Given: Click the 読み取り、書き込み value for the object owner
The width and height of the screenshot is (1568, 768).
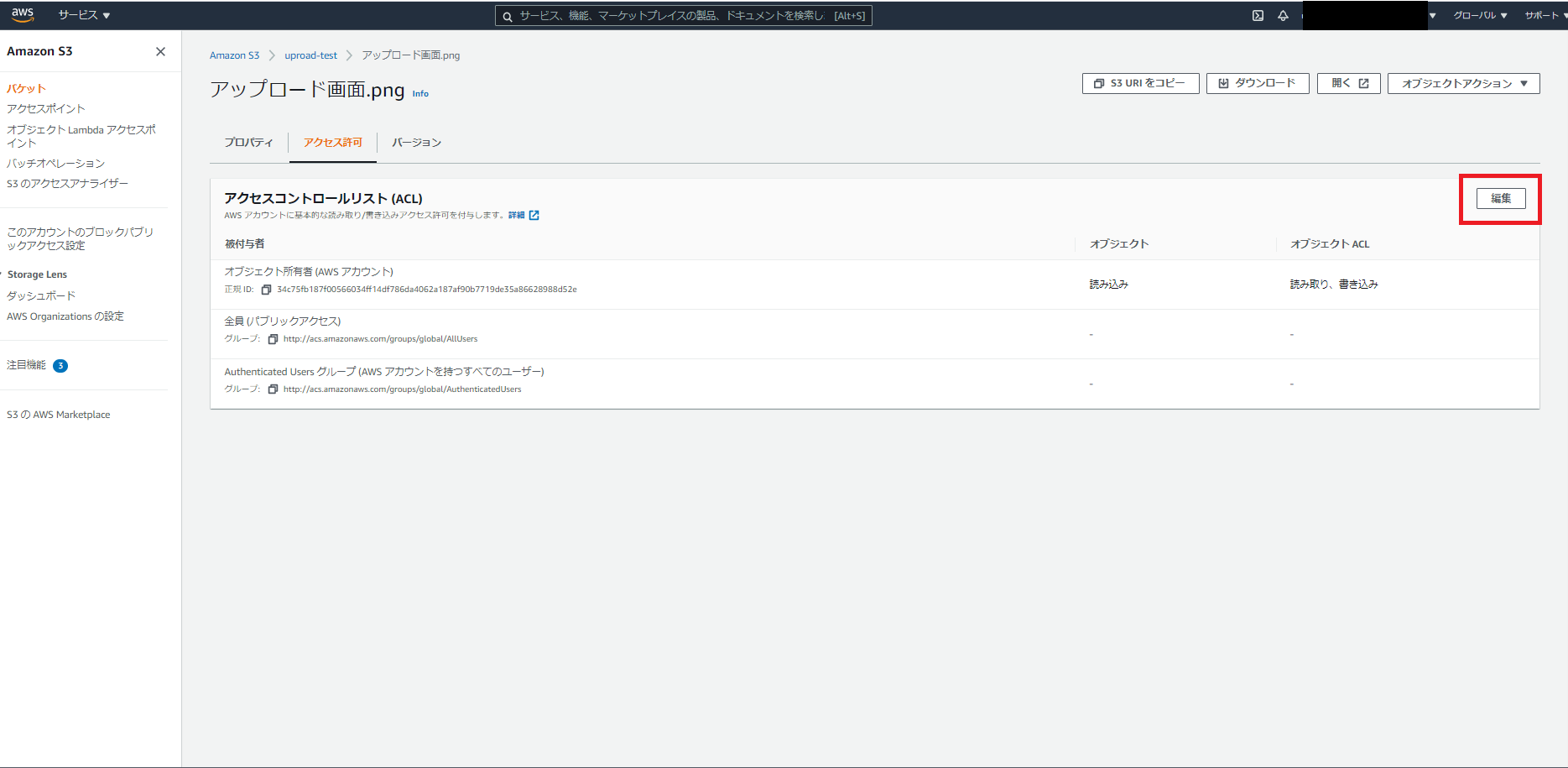Looking at the screenshot, I should (x=1334, y=285).
